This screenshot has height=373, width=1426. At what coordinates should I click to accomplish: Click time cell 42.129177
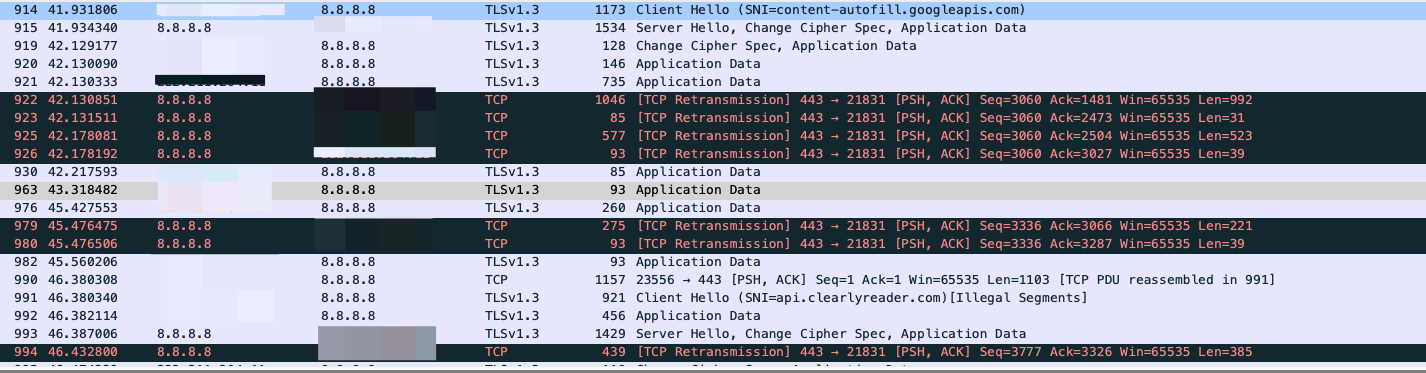[83, 46]
